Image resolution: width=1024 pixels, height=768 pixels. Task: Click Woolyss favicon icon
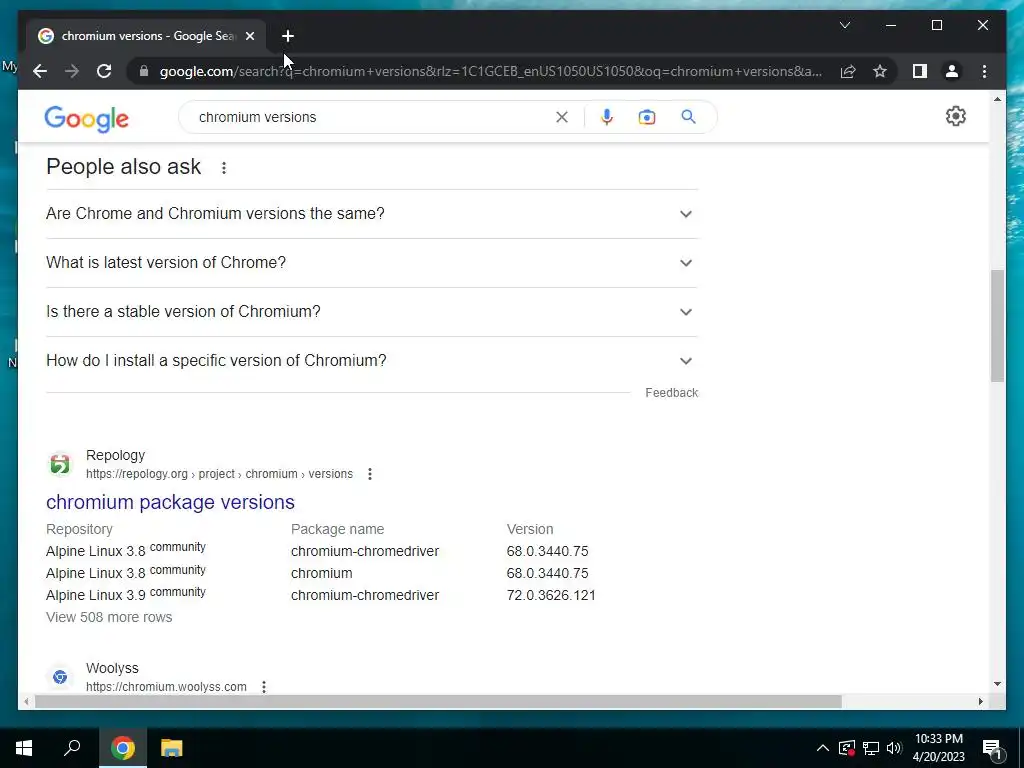pos(60,677)
